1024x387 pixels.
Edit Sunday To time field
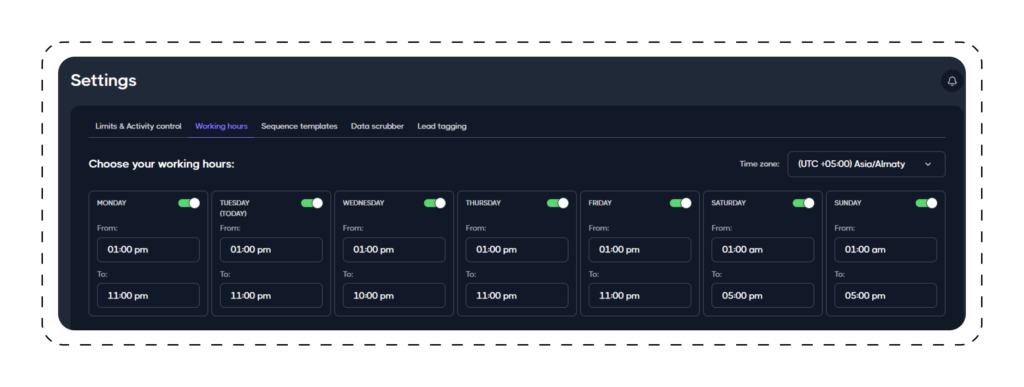pos(886,296)
